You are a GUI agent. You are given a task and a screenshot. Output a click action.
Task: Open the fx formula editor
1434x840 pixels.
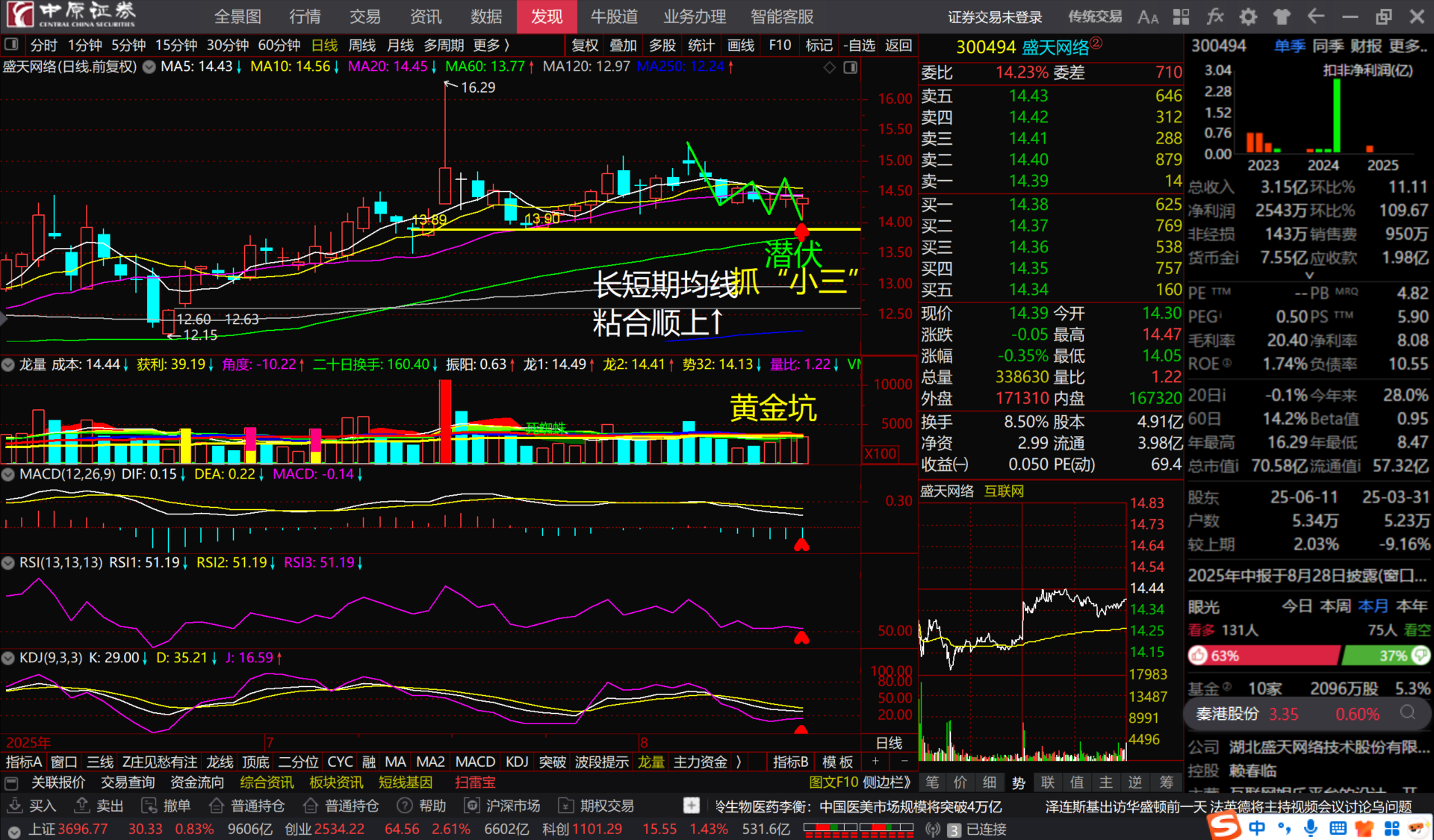1215,16
